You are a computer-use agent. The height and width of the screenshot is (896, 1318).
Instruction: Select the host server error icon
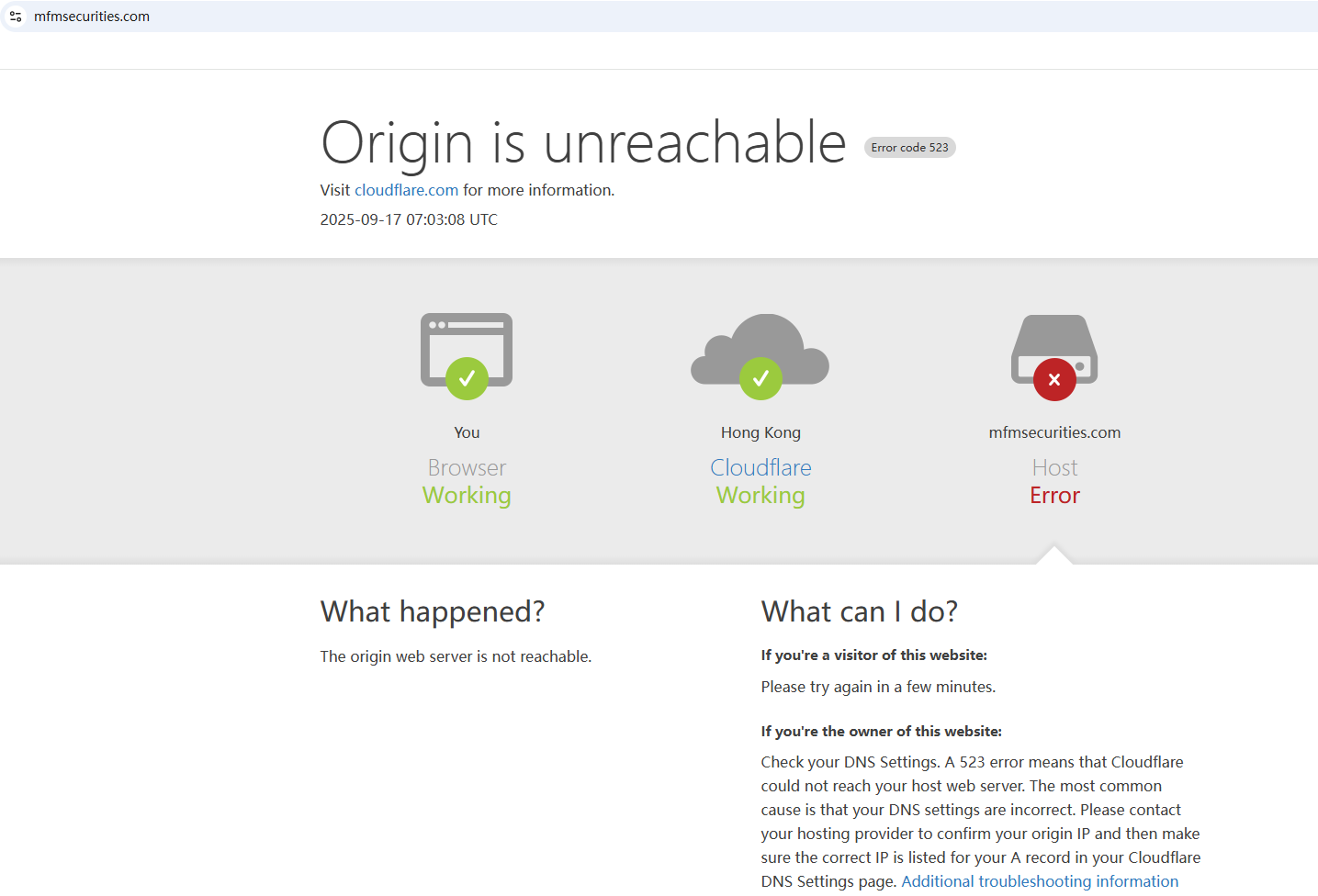[1054, 357]
